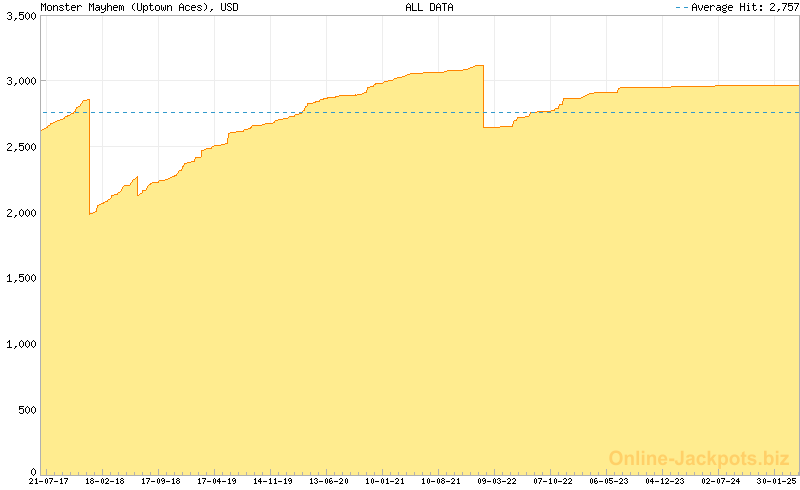800x490 pixels.
Task: Click the 1,000 y-axis value
Action: click(x=19, y=344)
